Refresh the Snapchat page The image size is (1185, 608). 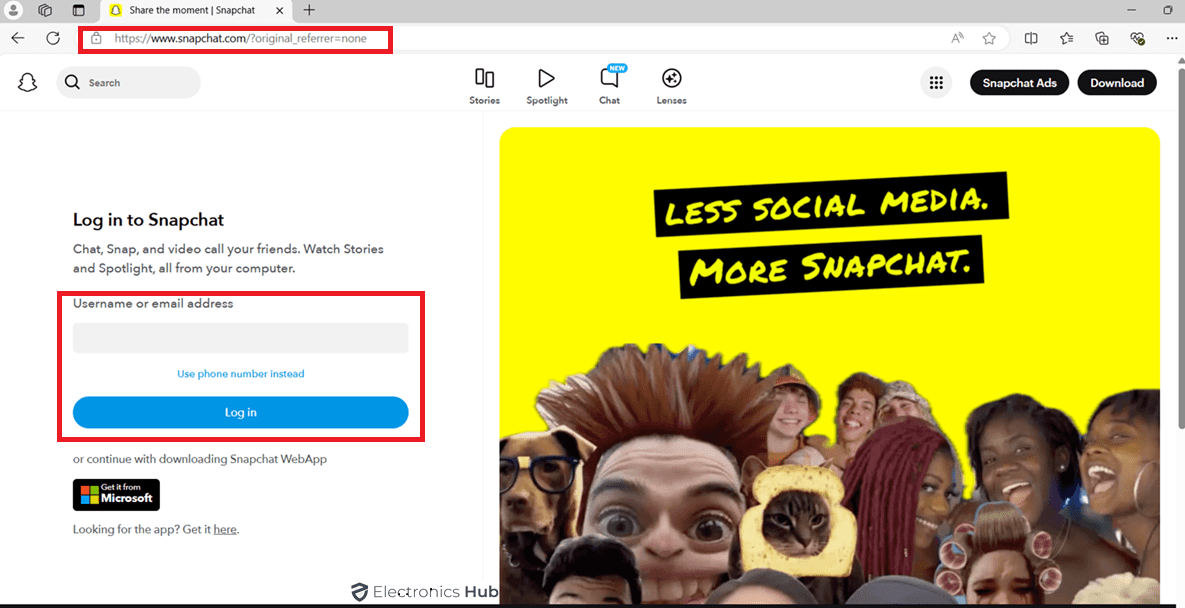pyautogui.click(x=53, y=38)
